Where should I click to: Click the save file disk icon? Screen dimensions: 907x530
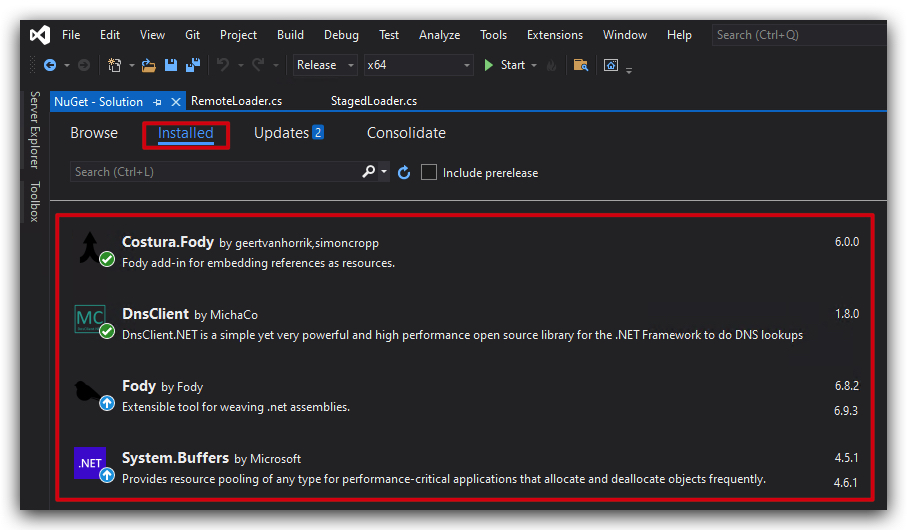(x=171, y=65)
